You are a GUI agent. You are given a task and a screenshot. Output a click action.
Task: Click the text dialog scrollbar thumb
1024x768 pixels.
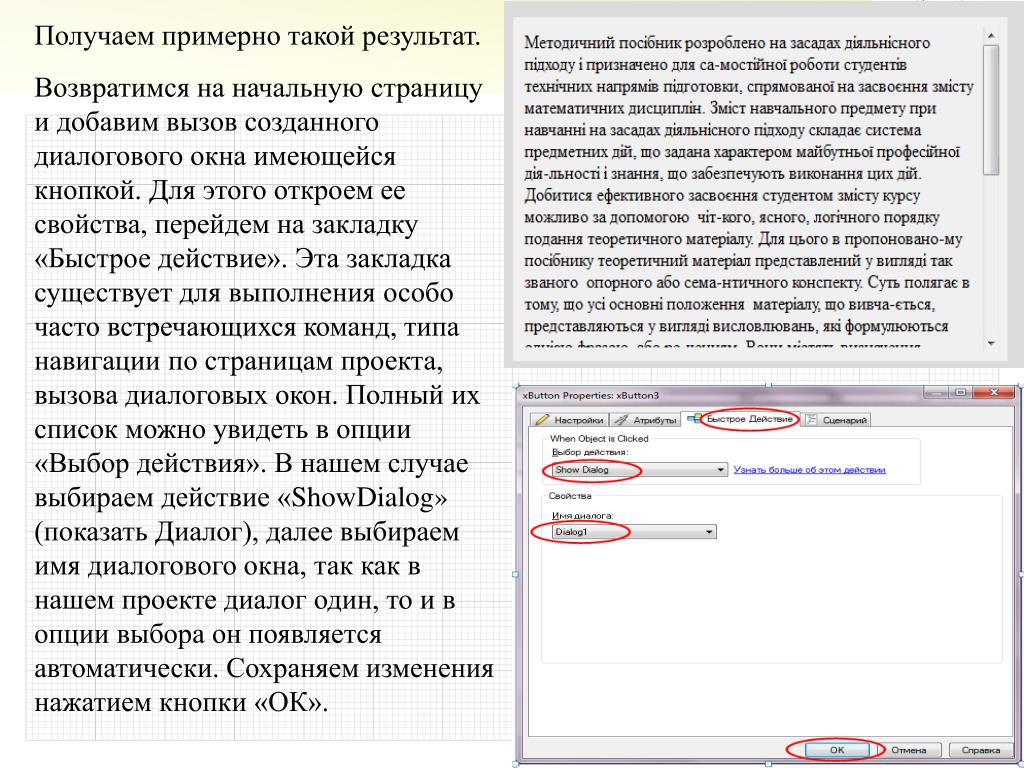click(x=991, y=110)
